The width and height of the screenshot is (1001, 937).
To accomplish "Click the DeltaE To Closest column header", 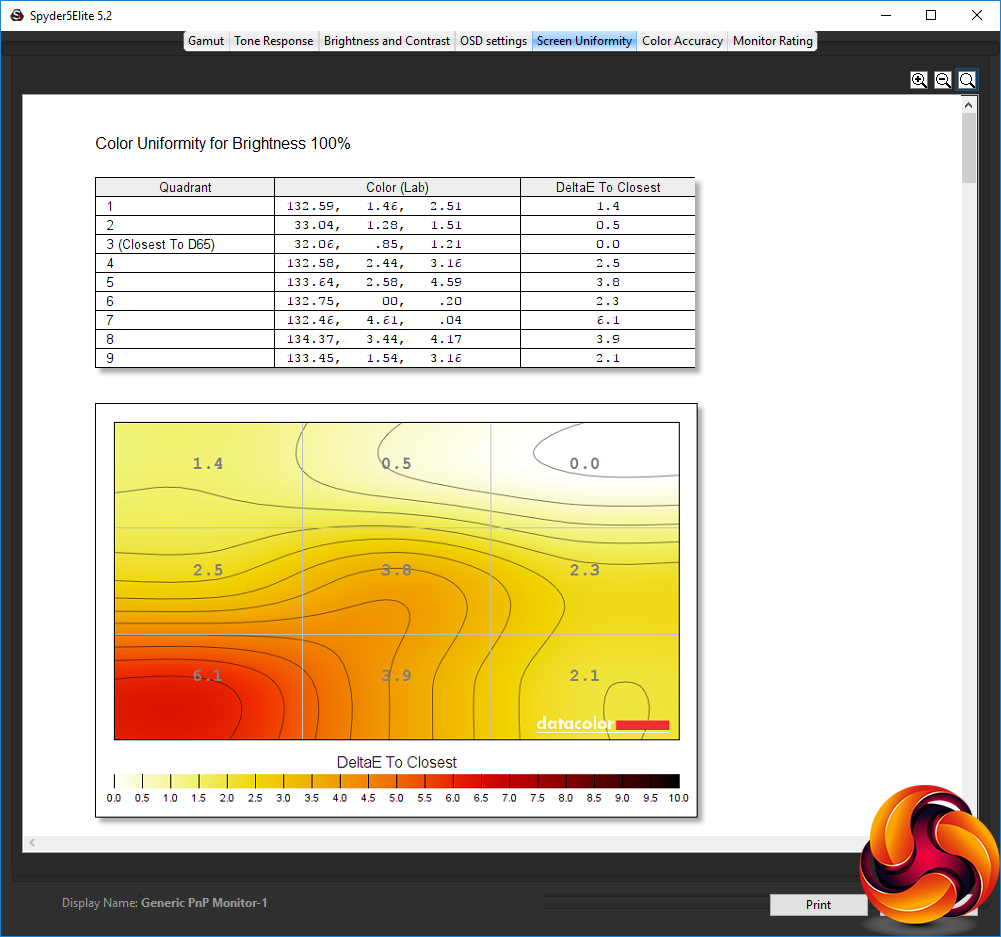I will pyautogui.click(x=608, y=187).
